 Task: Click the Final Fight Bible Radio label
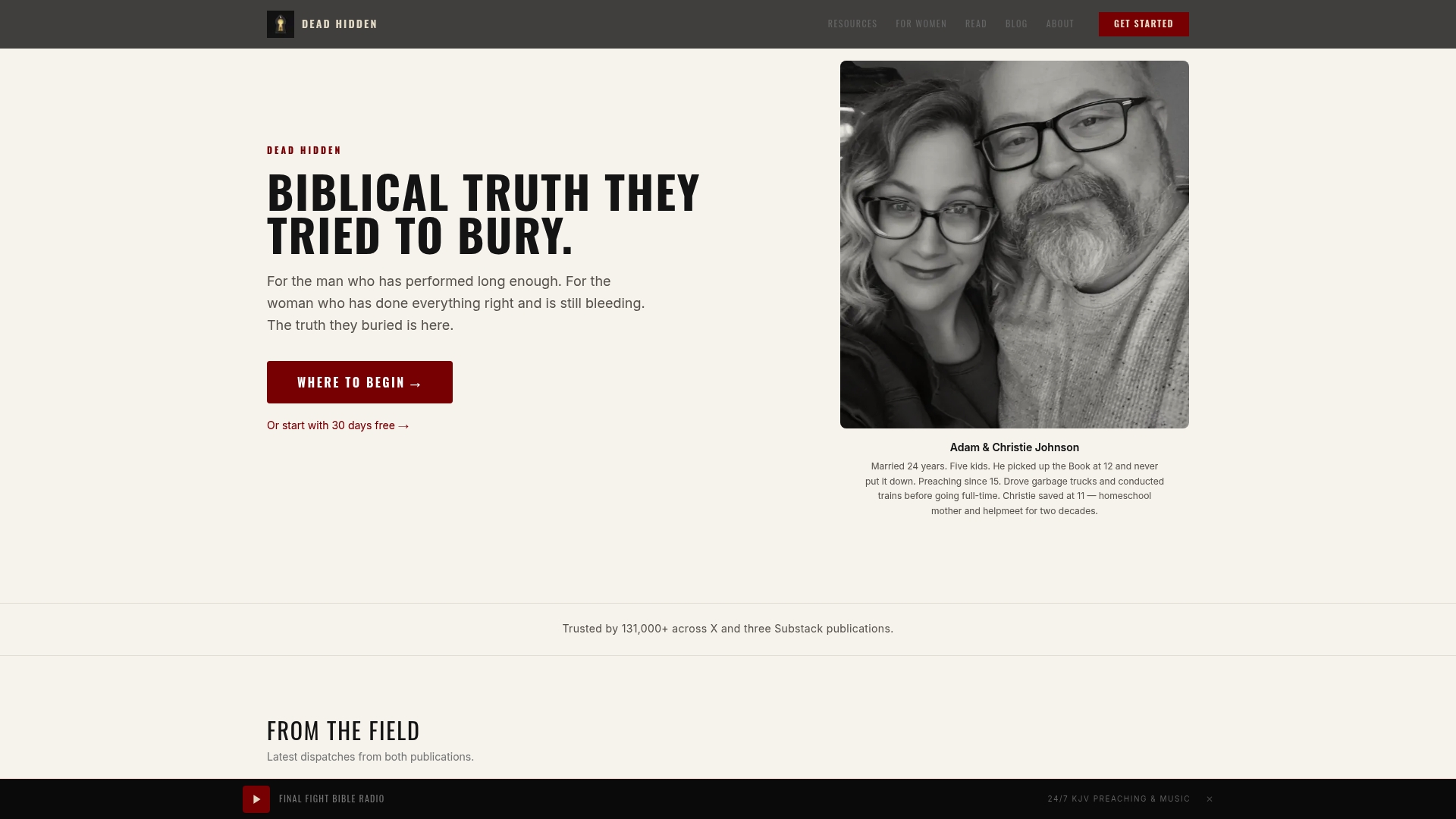[331, 799]
